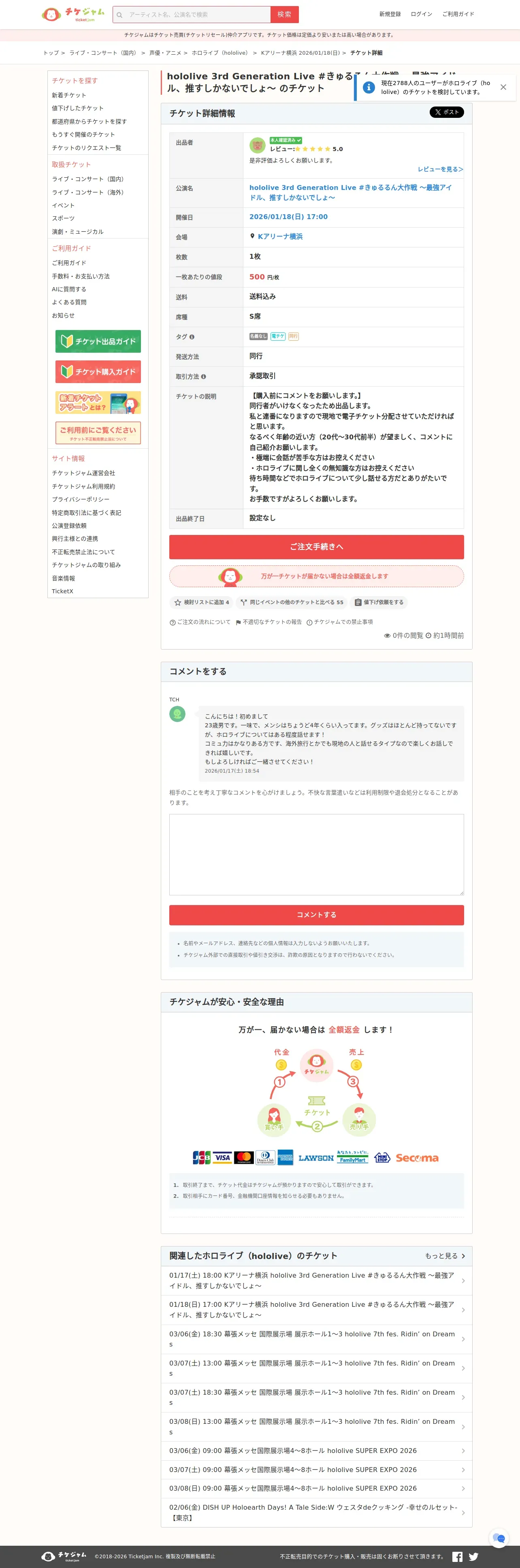
Task: Click the Ticketjam logo in the header
Action: pos(73,14)
